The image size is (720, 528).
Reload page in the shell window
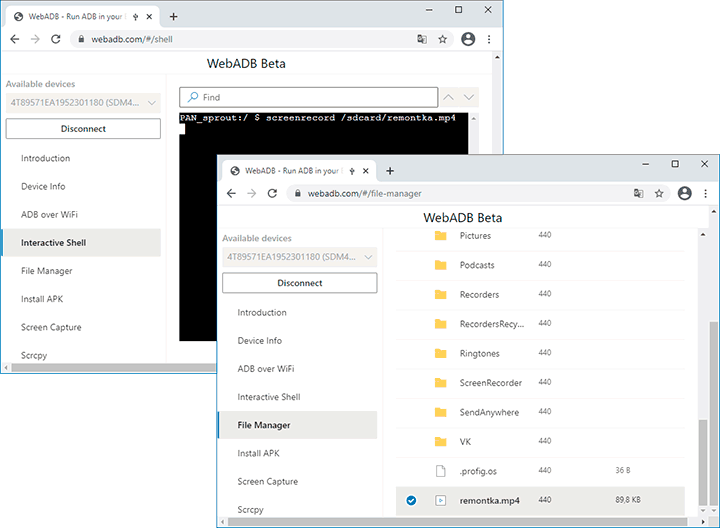(56, 39)
